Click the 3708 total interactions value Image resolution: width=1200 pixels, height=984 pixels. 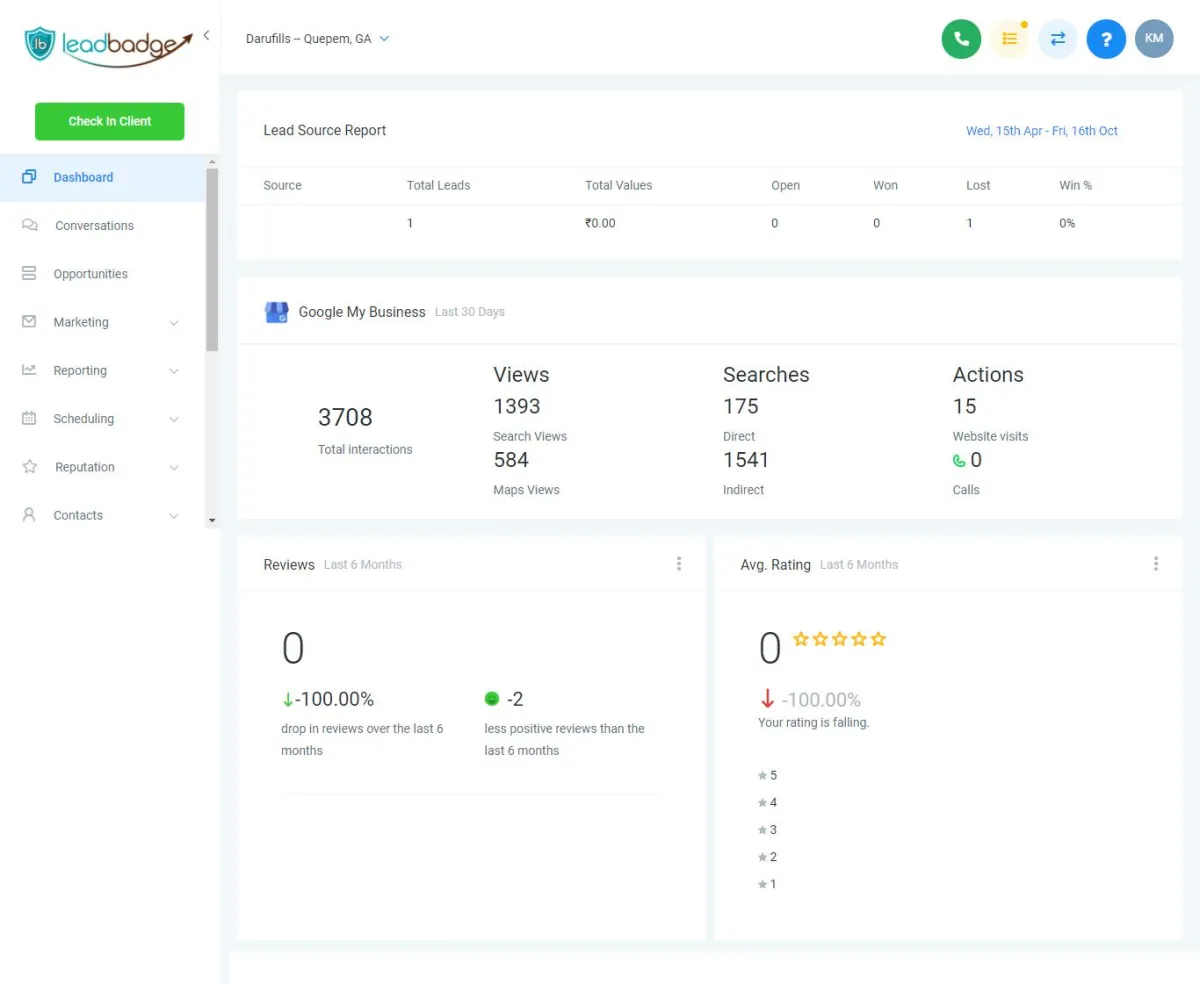pos(345,417)
